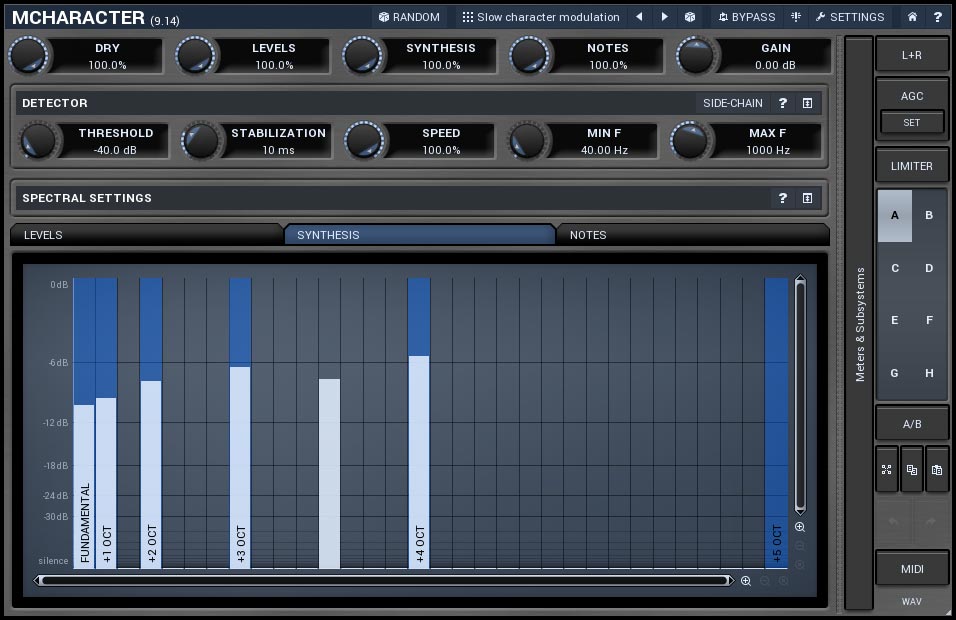Toggle the BYPASS button
956x620 pixels.
(x=746, y=17)
